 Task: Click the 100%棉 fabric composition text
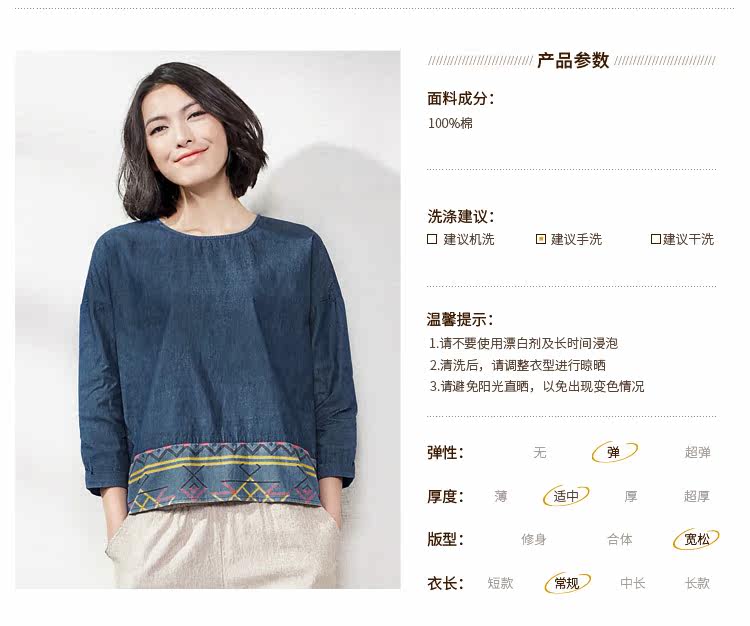pyautogui.click(x=450, y=123)
